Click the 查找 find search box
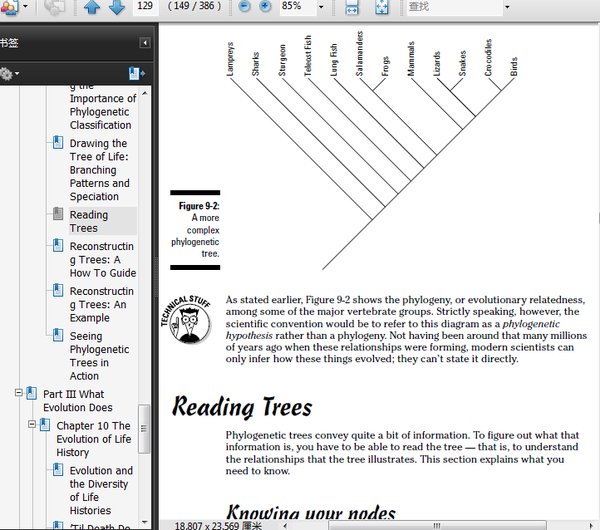600x530 pixels. pyautogui.click(x=454, y=7)
